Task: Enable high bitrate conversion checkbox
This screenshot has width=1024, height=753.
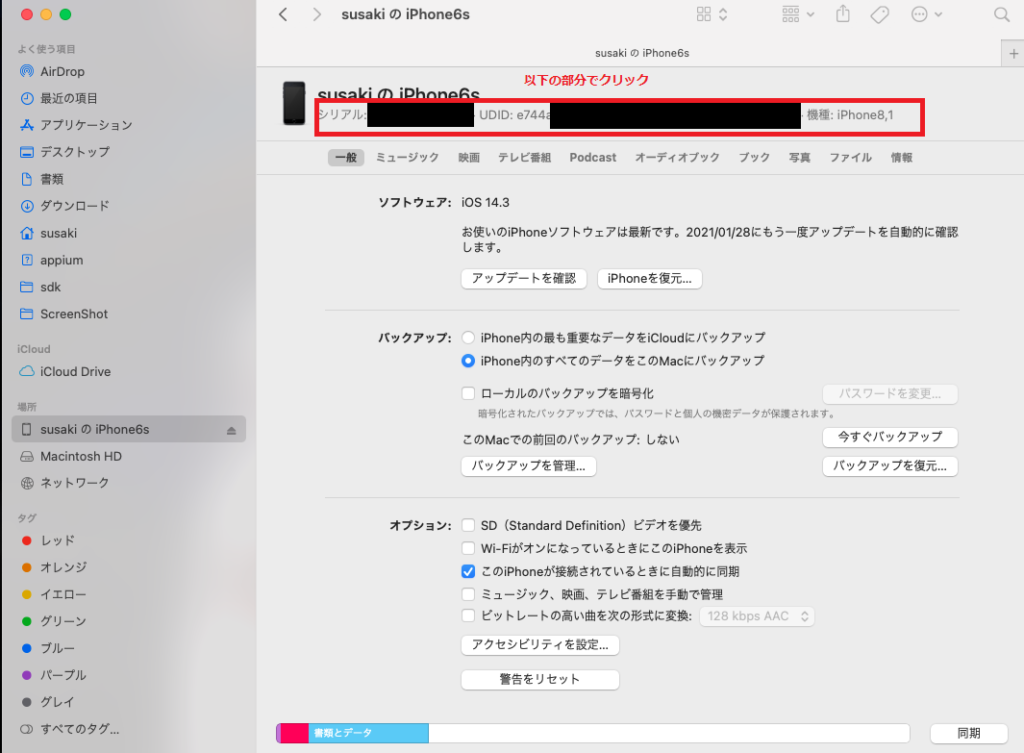Action: coord(468,615)
